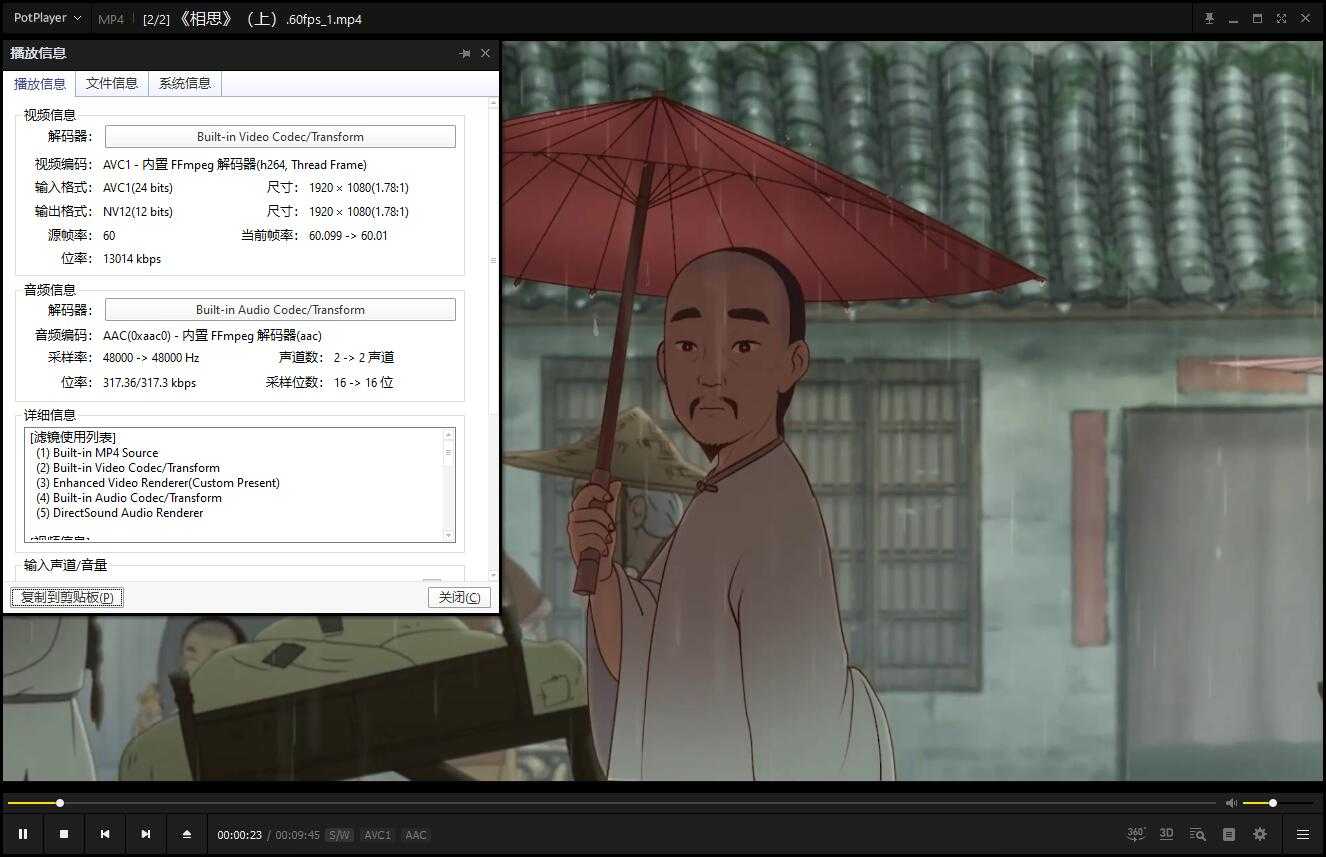The height and width of the screenshot is (857, 1326).
Task: Open the chapter/bookmark search icon
Action: pyautogui.click(x=1198, y=834)
